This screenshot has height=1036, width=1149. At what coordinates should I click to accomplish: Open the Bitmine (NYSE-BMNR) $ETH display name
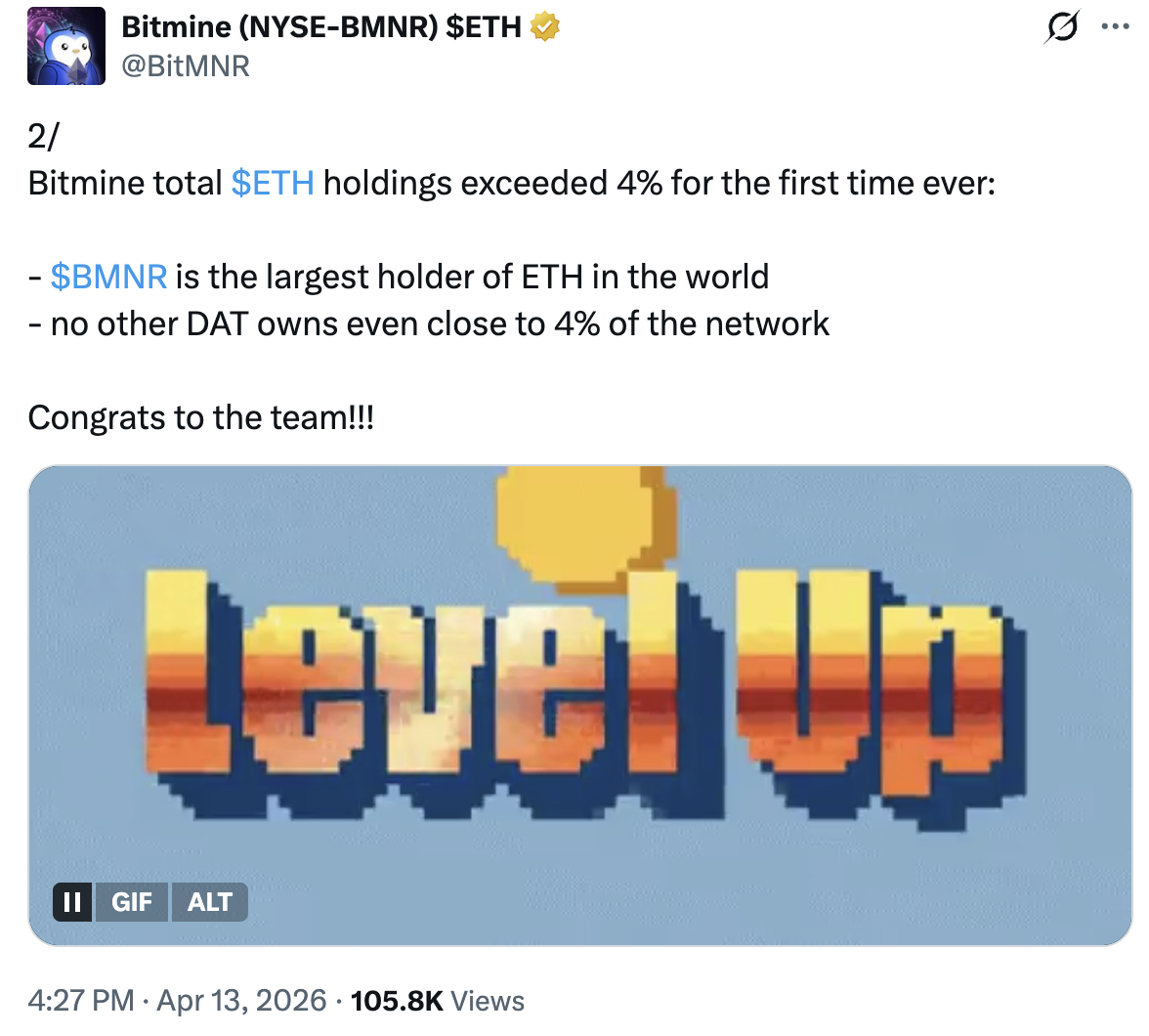(320, 27)
